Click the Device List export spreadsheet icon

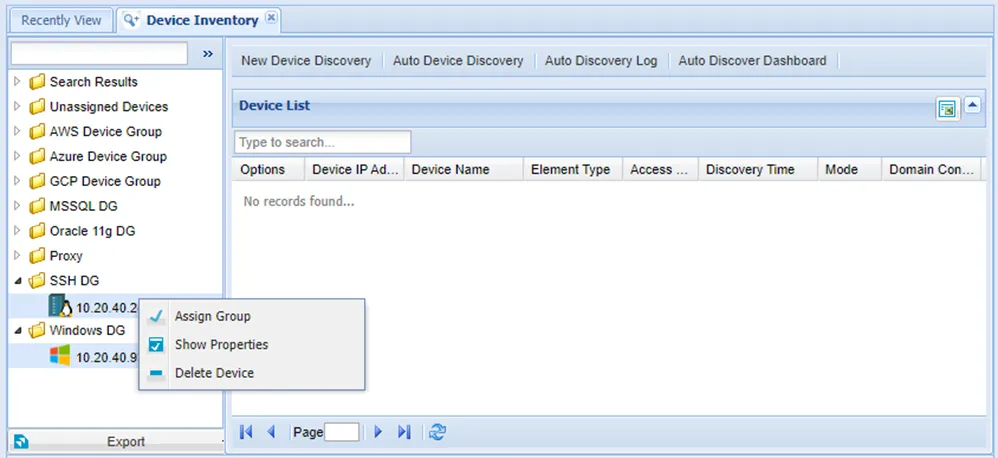(947, 109)
